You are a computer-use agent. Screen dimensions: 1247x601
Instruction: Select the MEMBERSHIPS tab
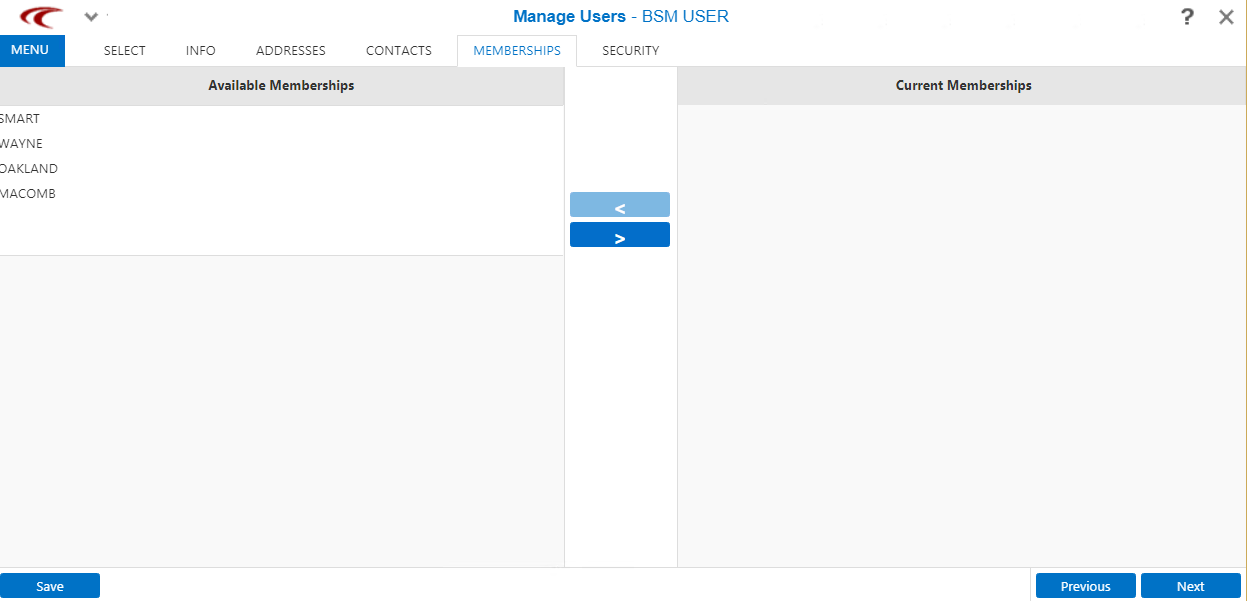[517, 51]
